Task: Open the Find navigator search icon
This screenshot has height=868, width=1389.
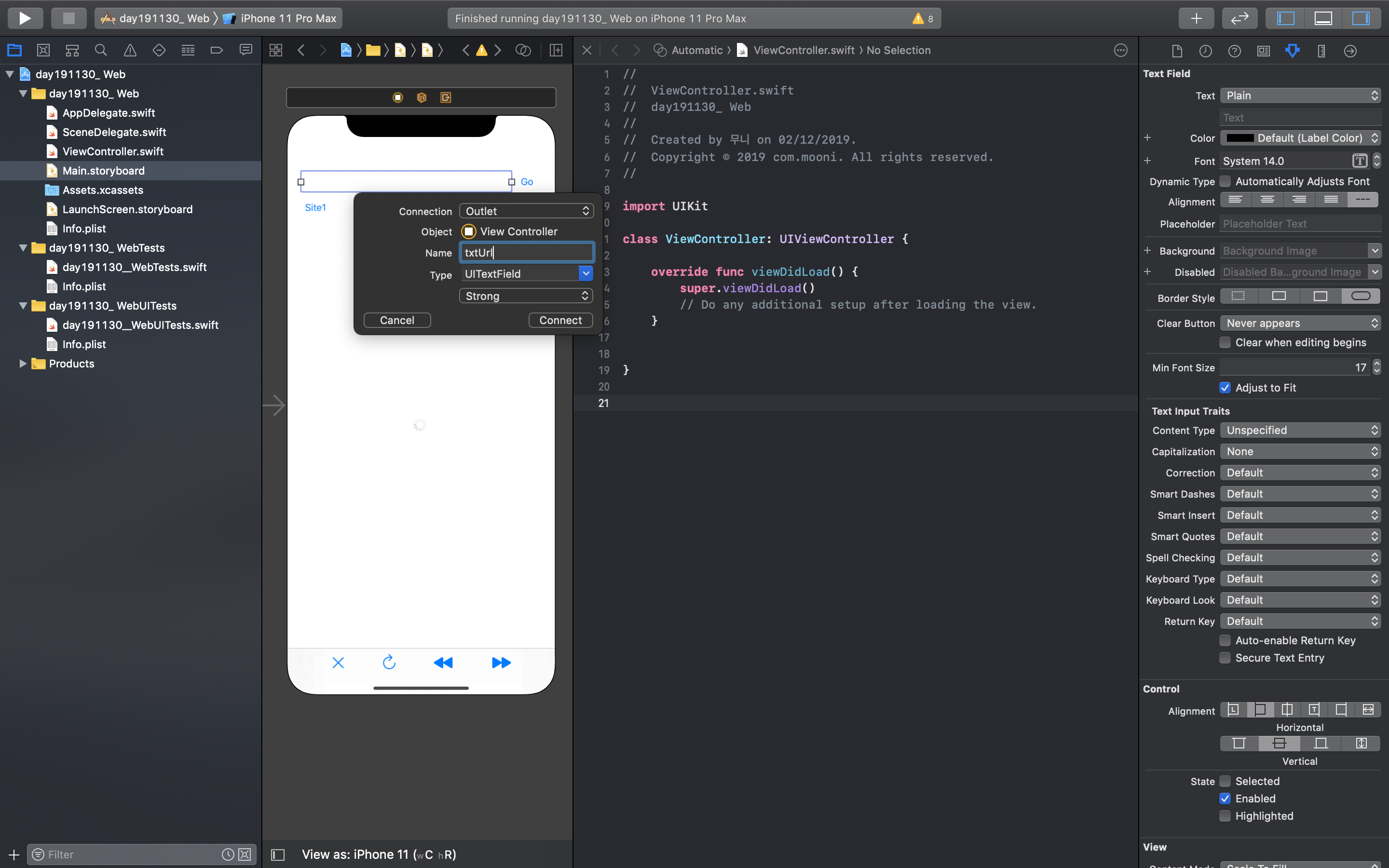Action: [x=100, y=51]
